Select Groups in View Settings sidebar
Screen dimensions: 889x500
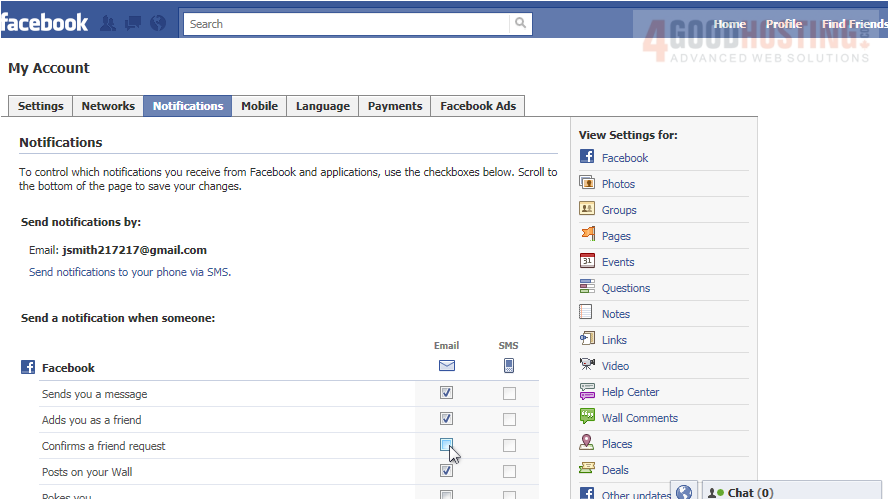[619, 210]
